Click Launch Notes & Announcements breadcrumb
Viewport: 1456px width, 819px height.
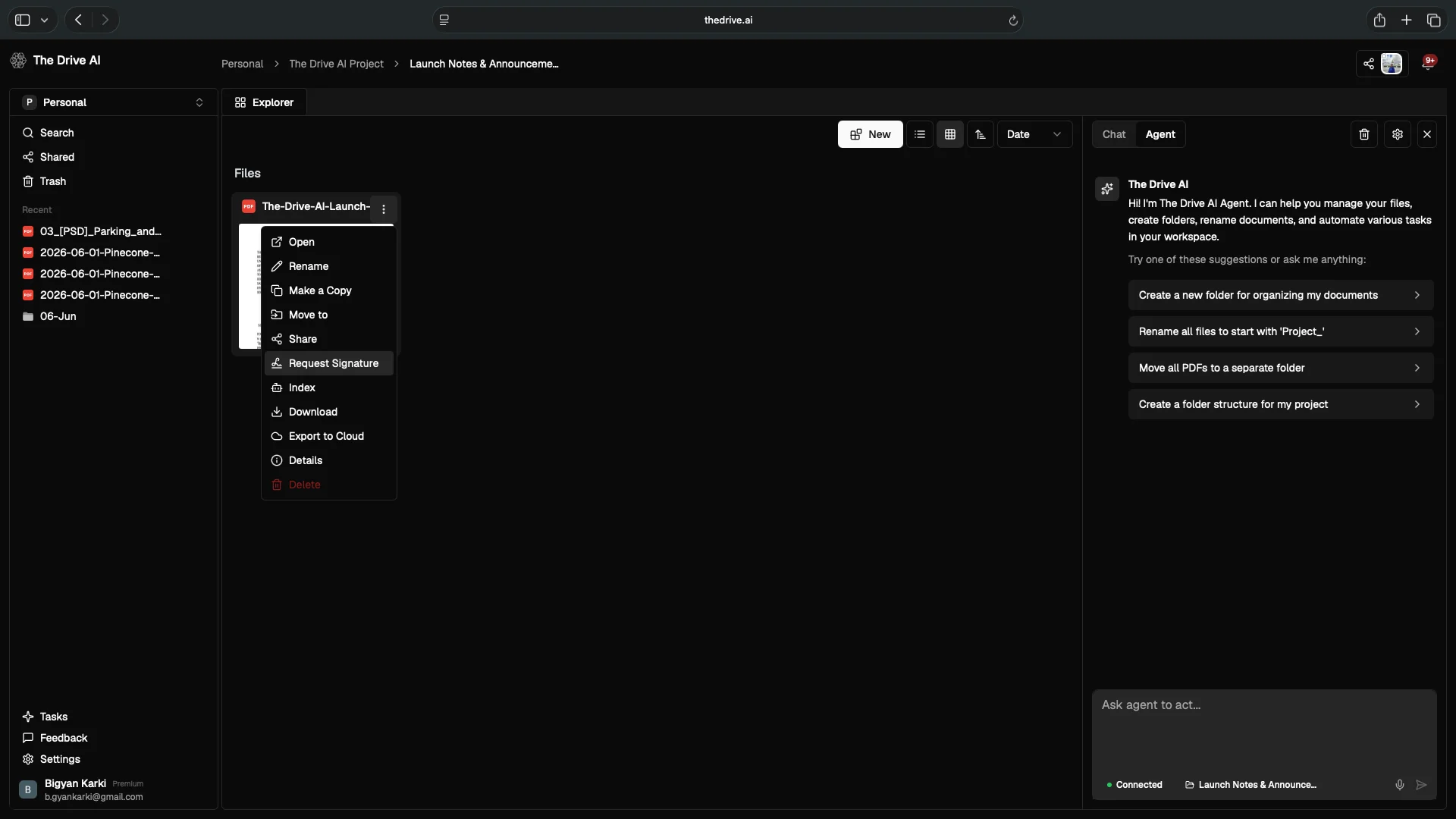point(484,64)
